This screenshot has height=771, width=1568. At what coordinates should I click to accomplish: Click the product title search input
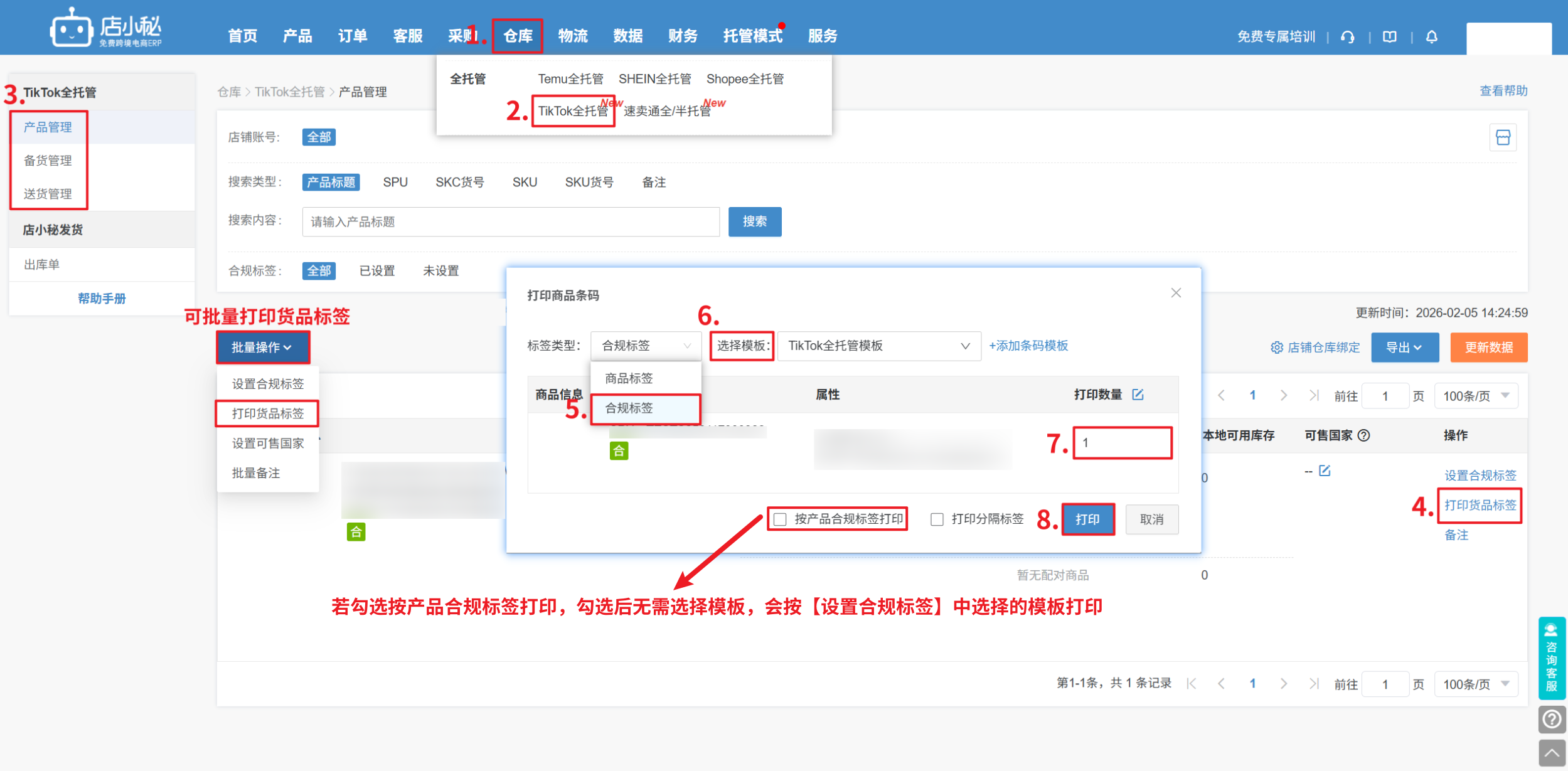pos(510,222)
